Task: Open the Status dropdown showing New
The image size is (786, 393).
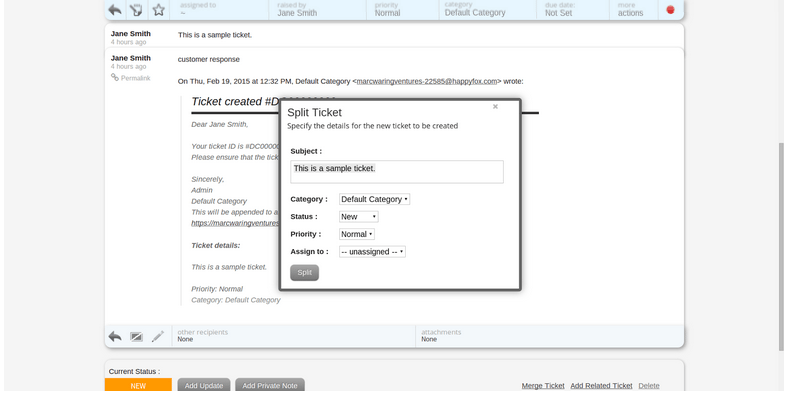Action: click(x=358, y=217)
